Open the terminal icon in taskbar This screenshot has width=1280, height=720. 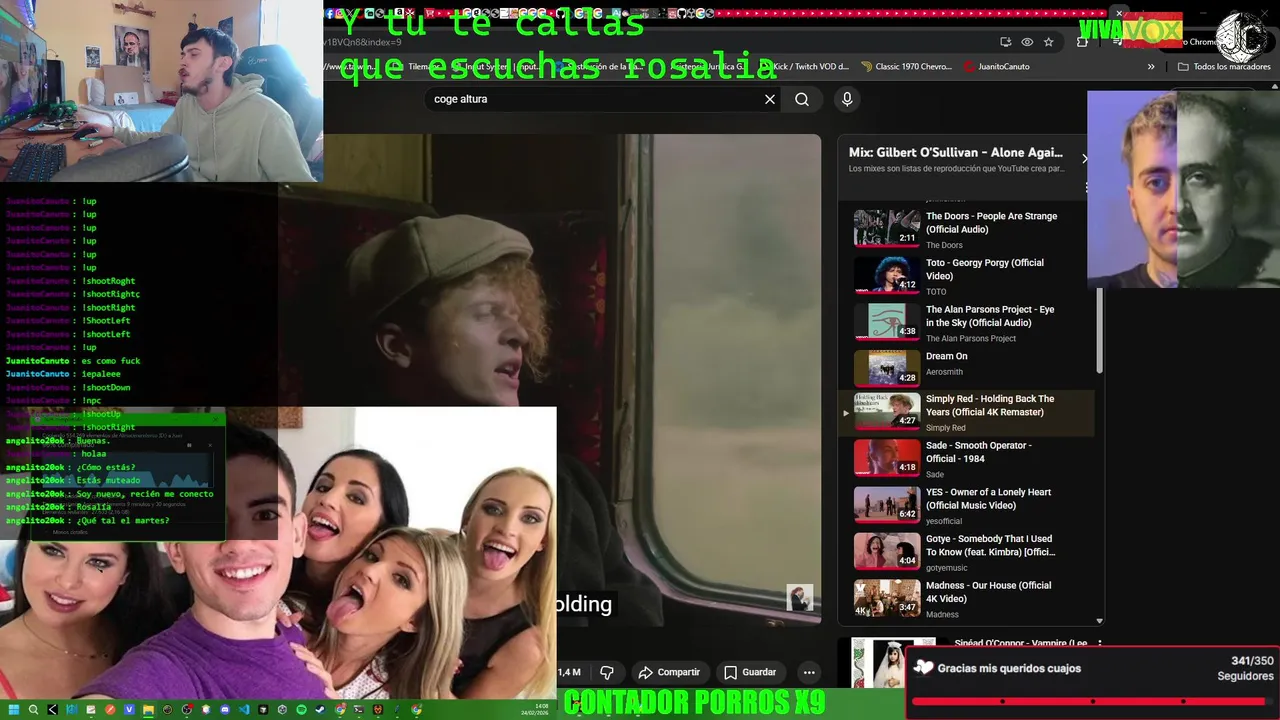point(359,710)
